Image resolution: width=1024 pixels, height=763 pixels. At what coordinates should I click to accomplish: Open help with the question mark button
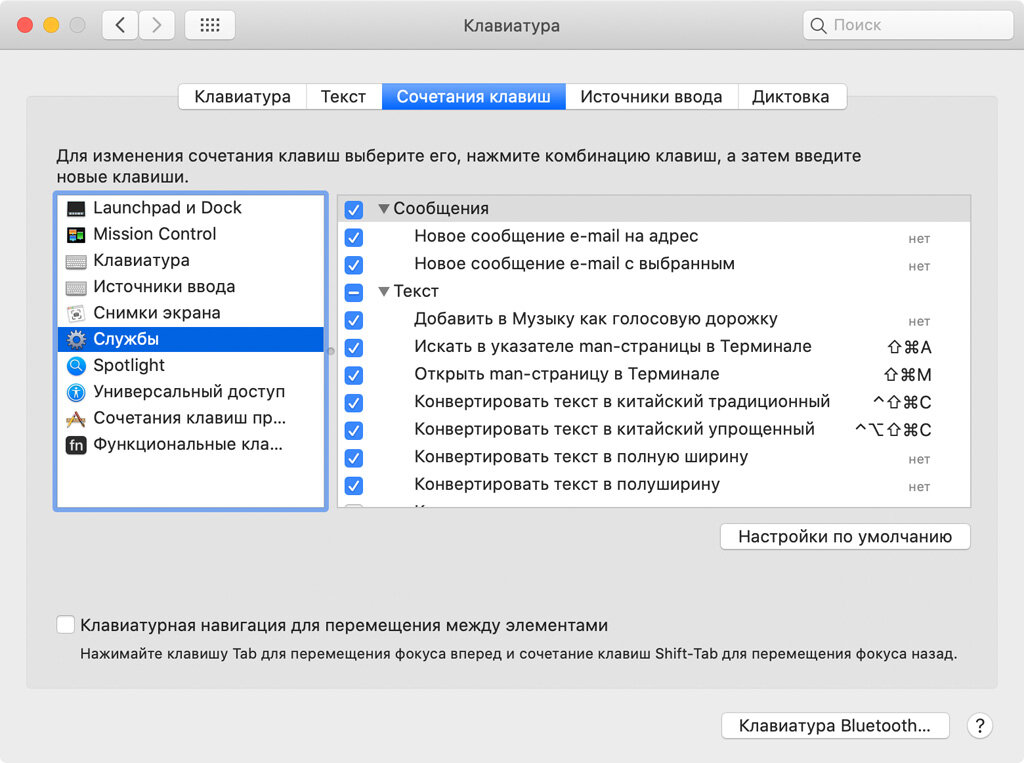click(980, 725)
